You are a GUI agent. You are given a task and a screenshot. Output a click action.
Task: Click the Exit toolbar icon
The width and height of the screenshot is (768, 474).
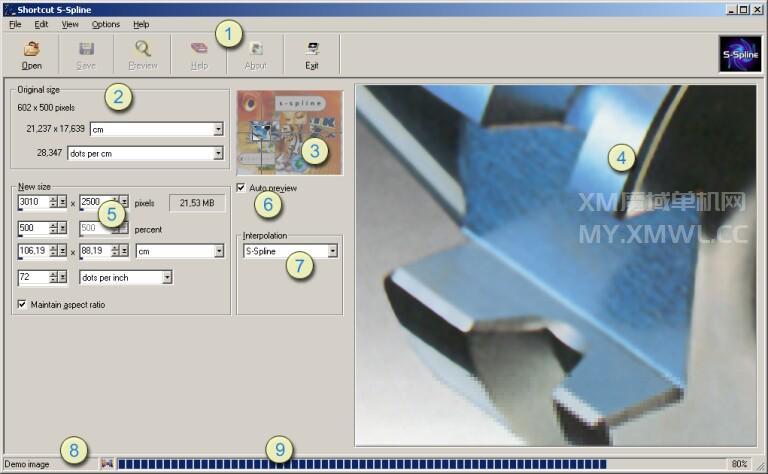coord(312,48)
